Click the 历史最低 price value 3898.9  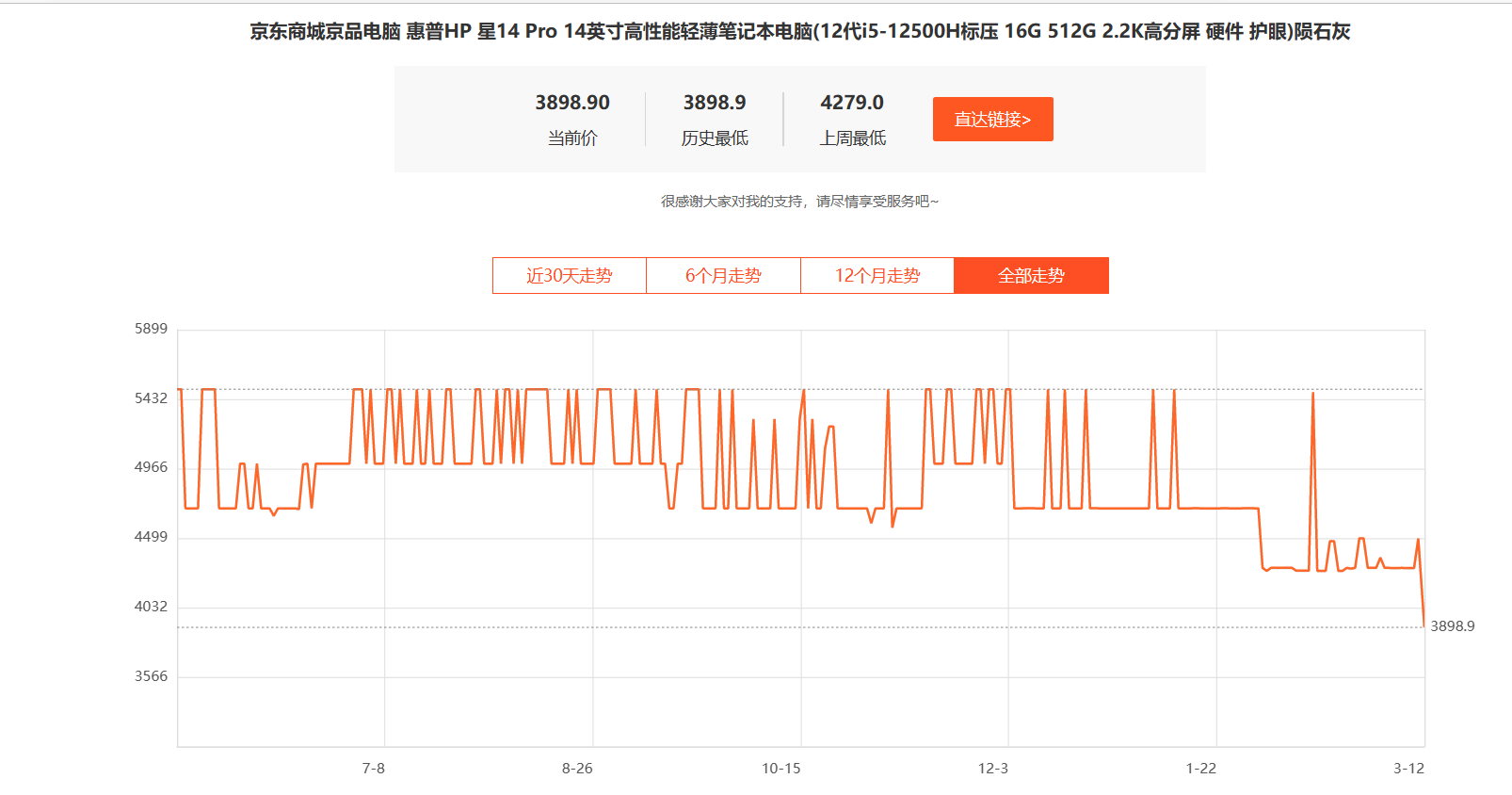[x=715, y=103]
